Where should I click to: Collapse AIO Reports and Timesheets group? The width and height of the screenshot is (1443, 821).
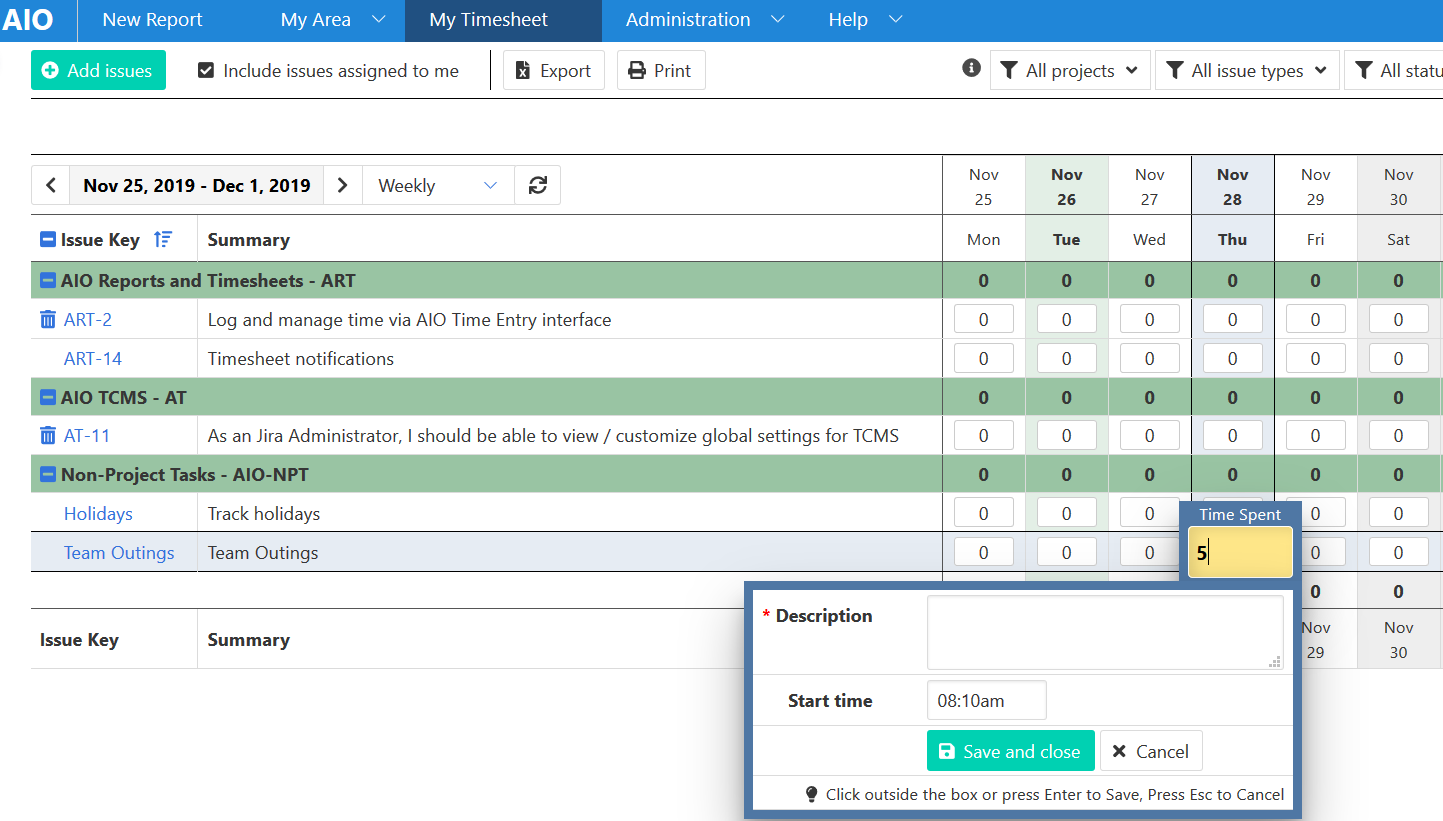tap(48, 281)
